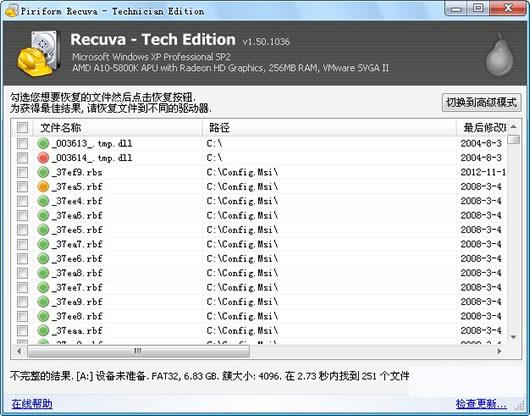Open the 检查更新... link
The height and width of the screenshot is (416, 530).
[481, 403]
